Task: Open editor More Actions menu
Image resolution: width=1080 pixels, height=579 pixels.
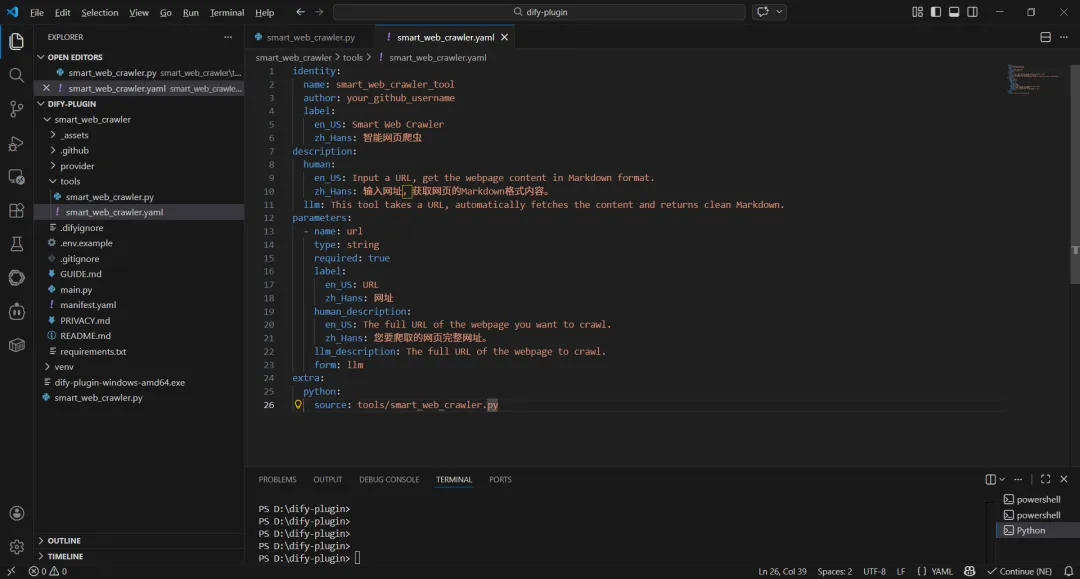Action: point(1064,37)
